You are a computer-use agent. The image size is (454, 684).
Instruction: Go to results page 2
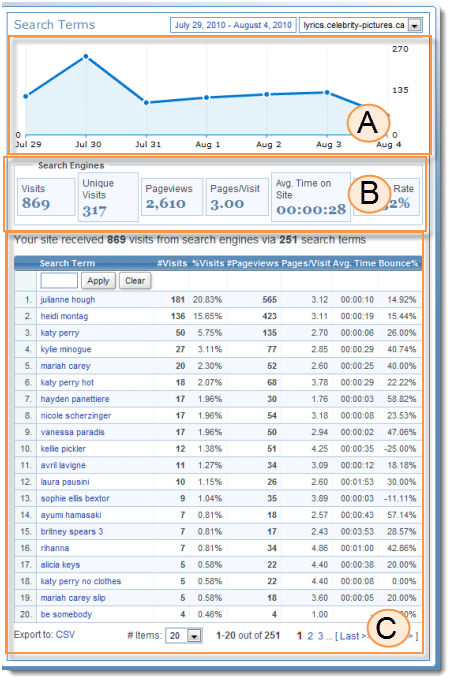(310, 636)
